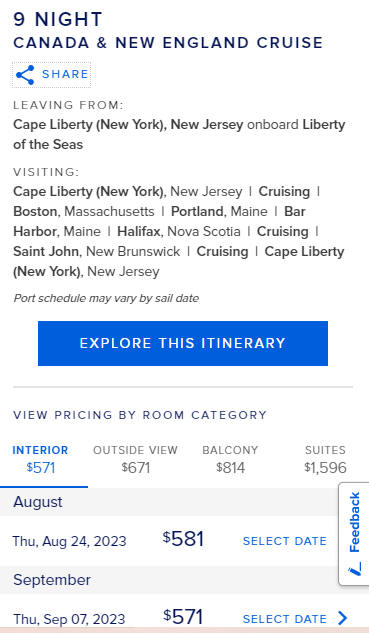Viewport: 369px width, 633px height.
Task: Click the SHARE text link
Action: (65, 74)
